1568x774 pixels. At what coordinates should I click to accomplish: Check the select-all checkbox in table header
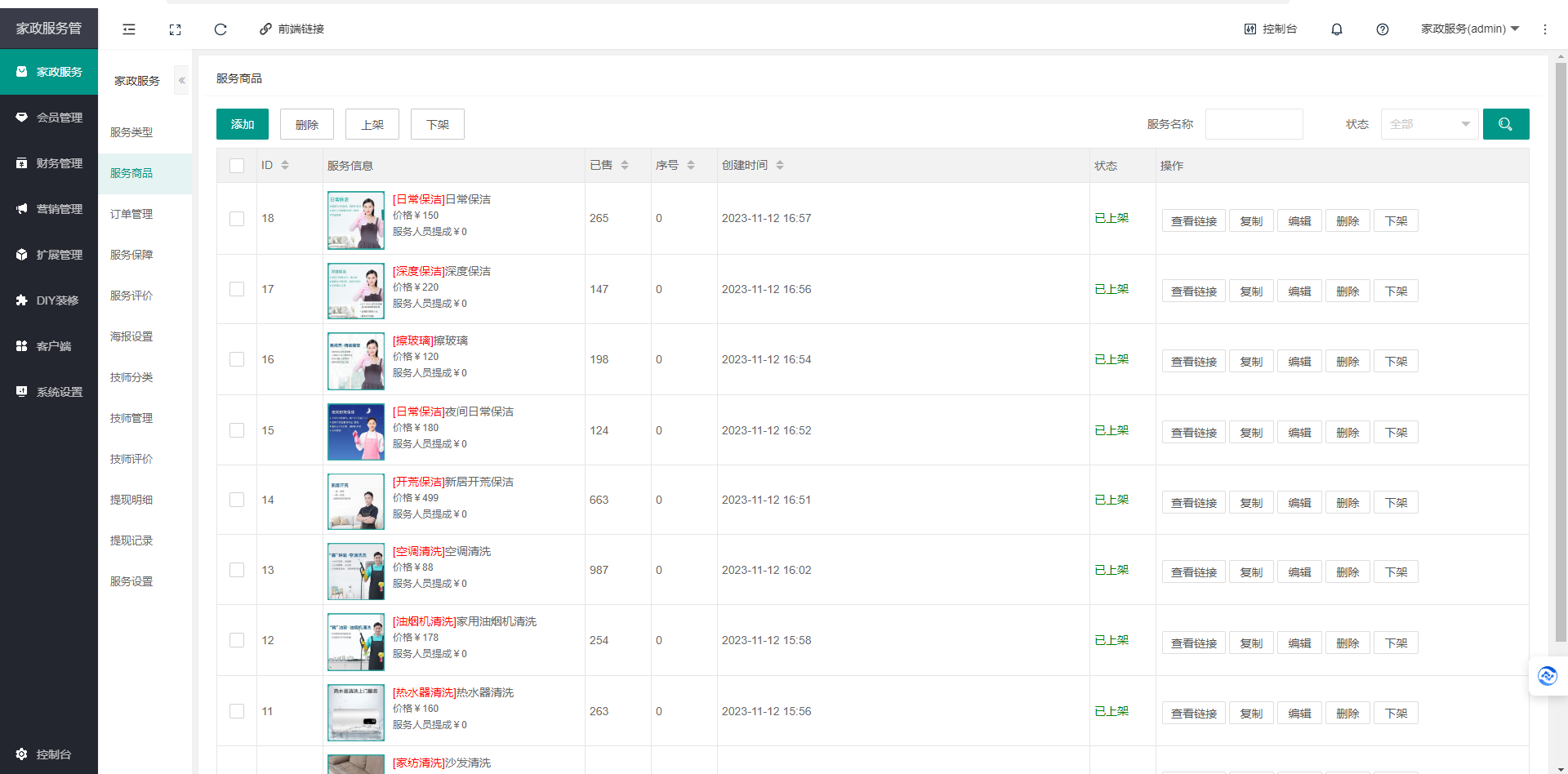(237, 166)
